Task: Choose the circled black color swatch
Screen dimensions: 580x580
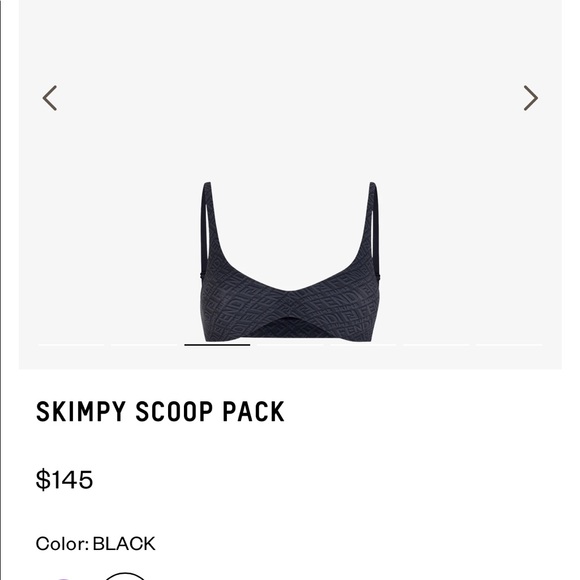Action: [125, 576]
